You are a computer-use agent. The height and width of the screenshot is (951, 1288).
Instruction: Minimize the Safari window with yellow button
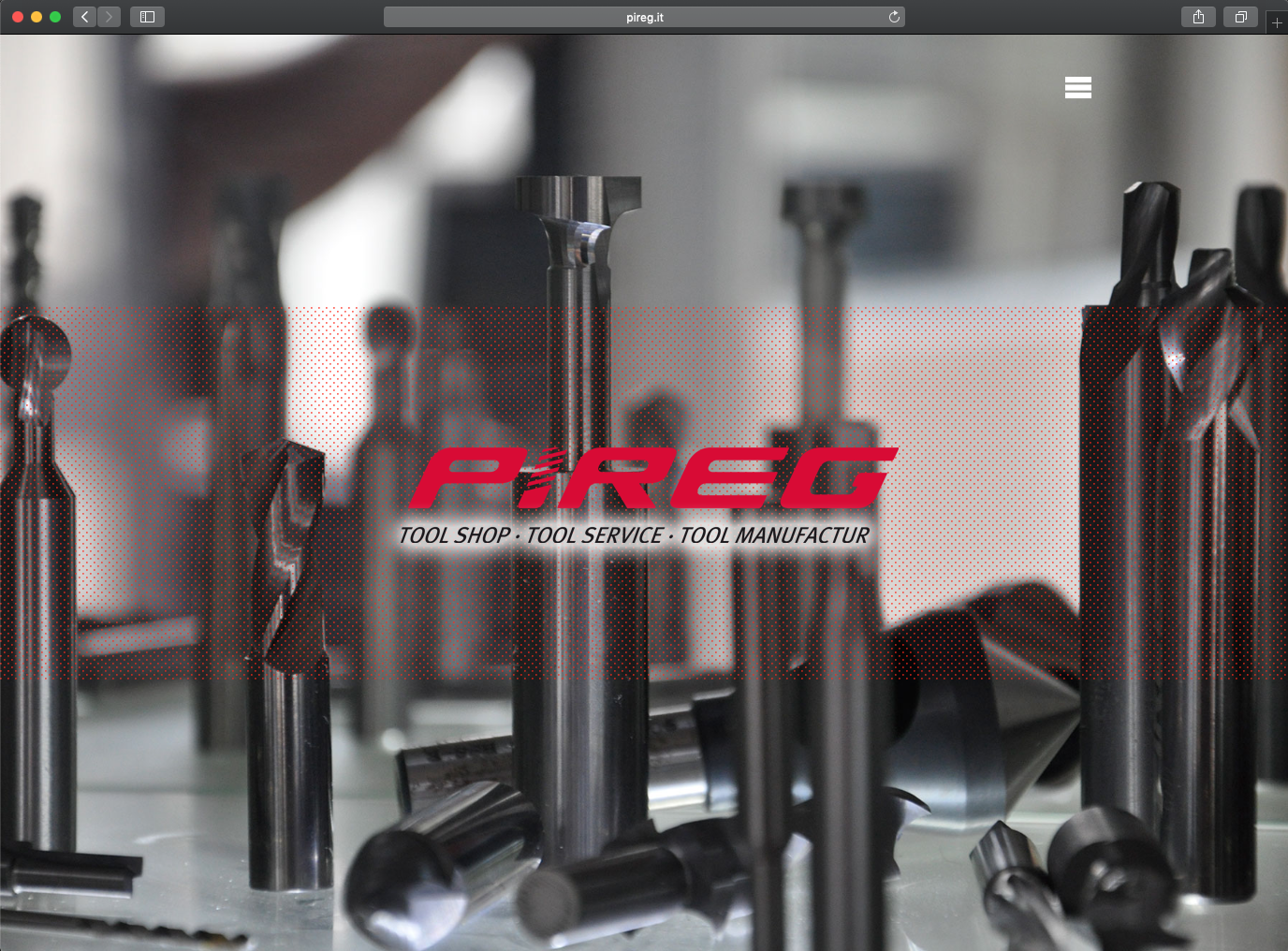[x=37, y=17]
